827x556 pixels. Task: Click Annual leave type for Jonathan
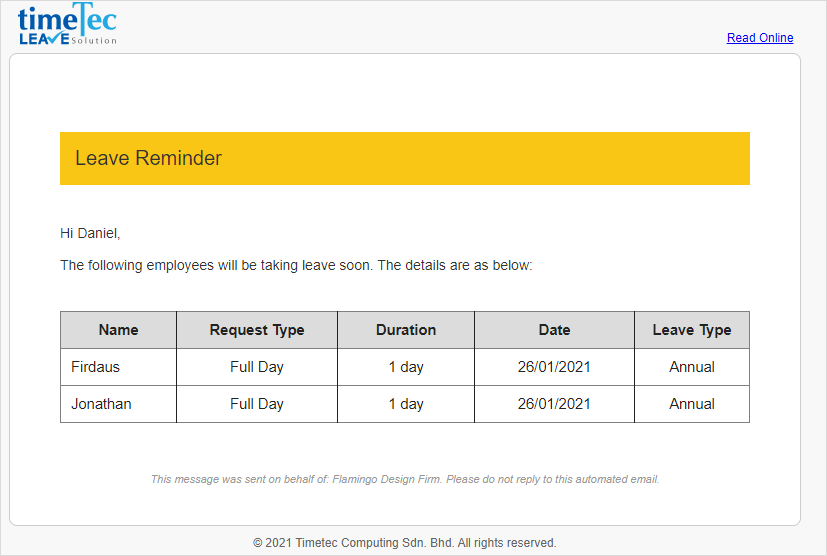(x=692, y=404)
